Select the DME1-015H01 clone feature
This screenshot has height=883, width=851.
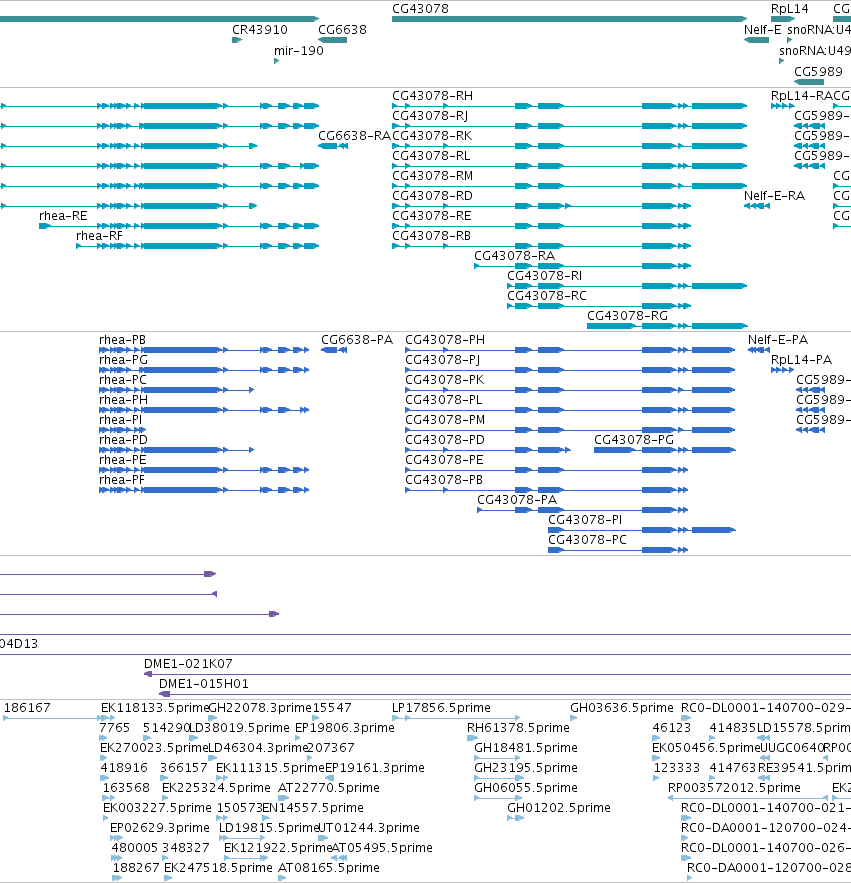505,694
